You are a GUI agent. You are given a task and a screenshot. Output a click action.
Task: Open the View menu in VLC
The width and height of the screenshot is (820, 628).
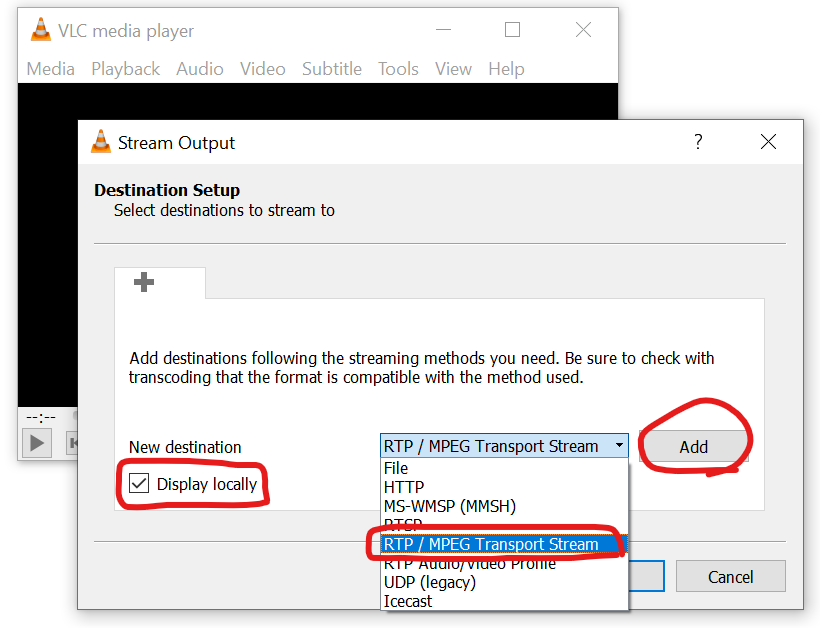coord(453,68)
